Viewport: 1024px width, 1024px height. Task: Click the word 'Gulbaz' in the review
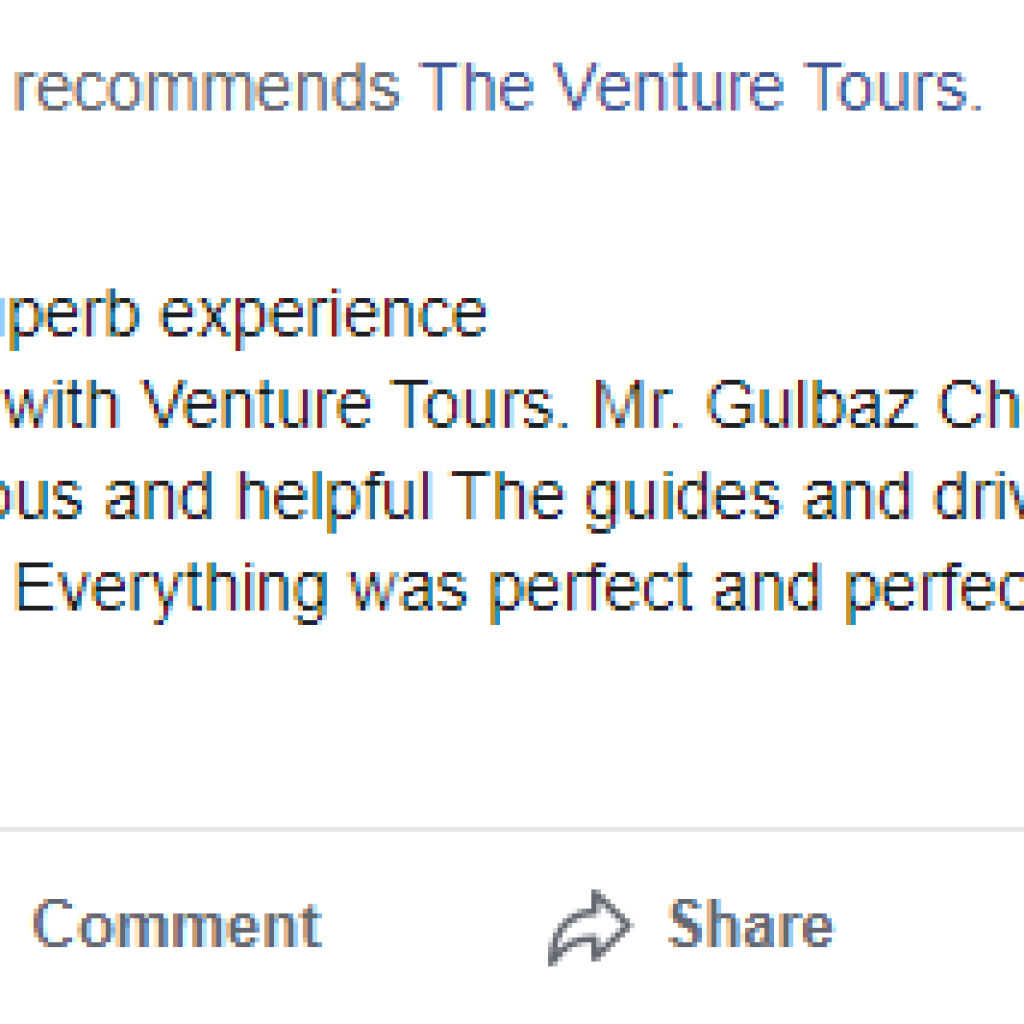point(812,405)
